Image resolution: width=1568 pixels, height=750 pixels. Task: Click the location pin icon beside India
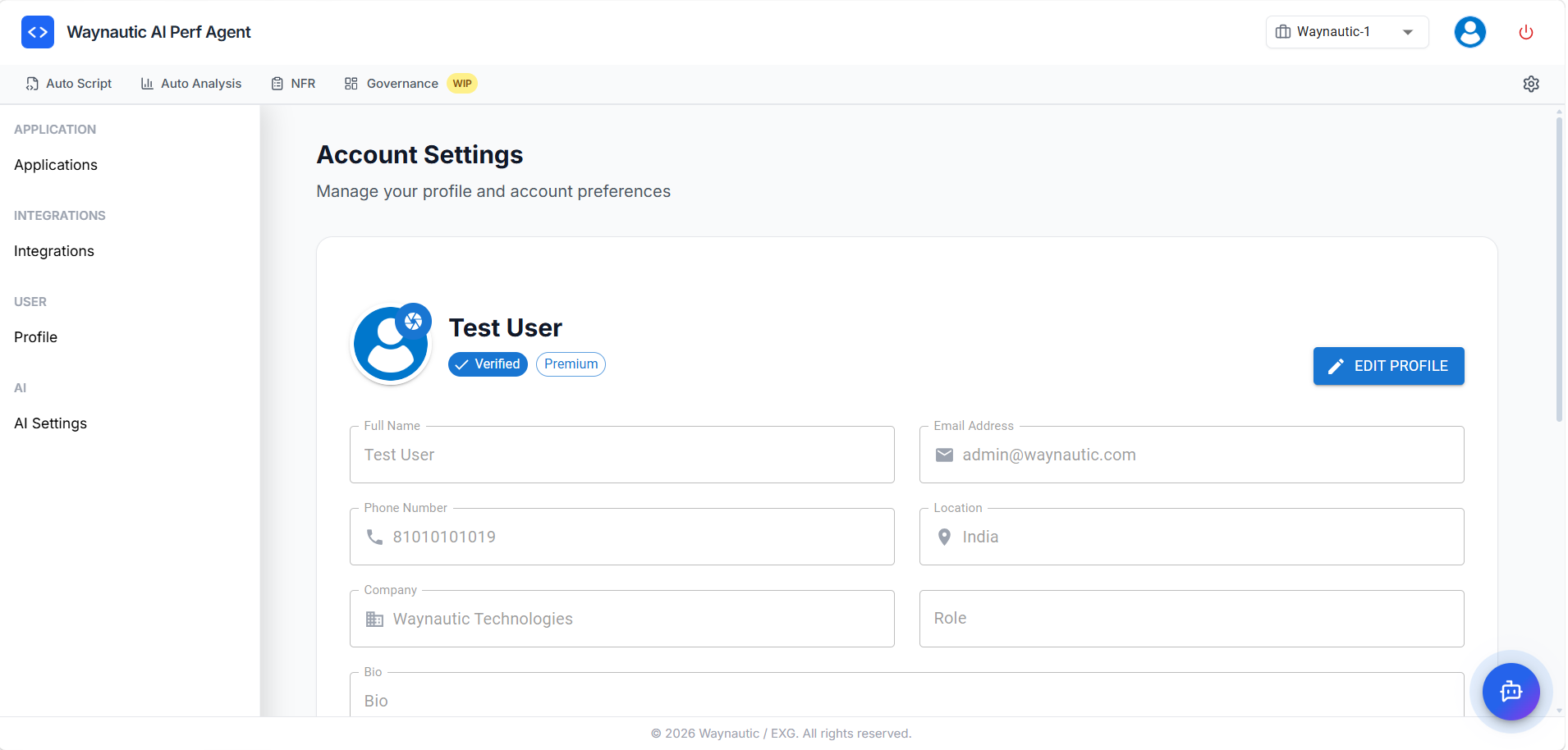click(x=946, y=537)
